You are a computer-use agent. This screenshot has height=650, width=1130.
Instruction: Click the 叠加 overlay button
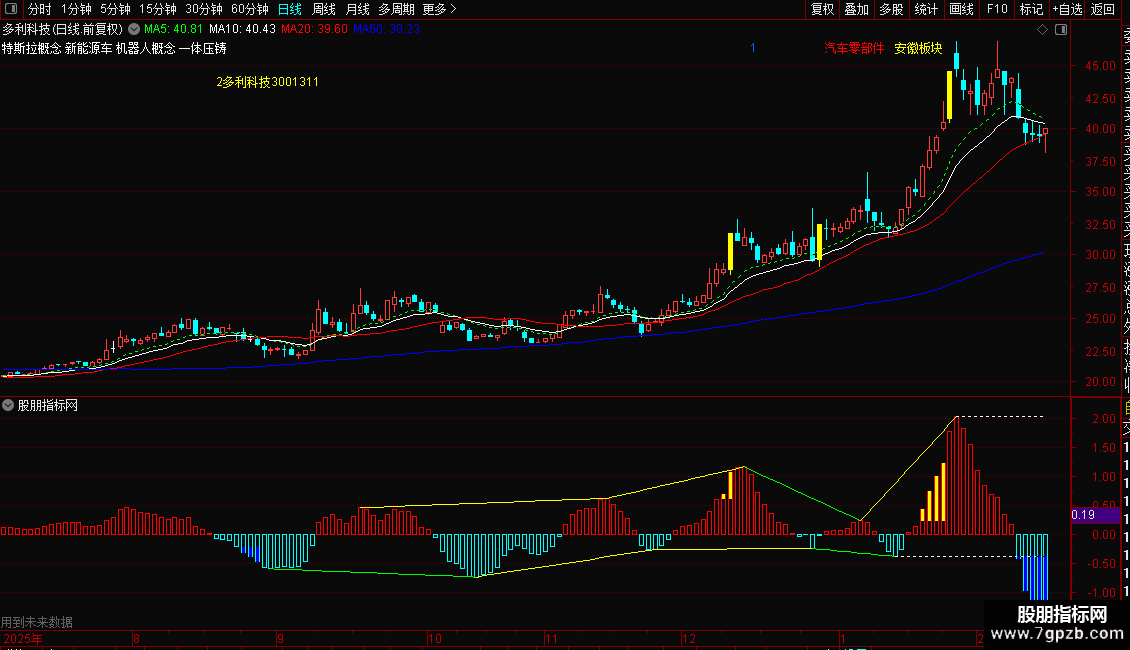857,9
